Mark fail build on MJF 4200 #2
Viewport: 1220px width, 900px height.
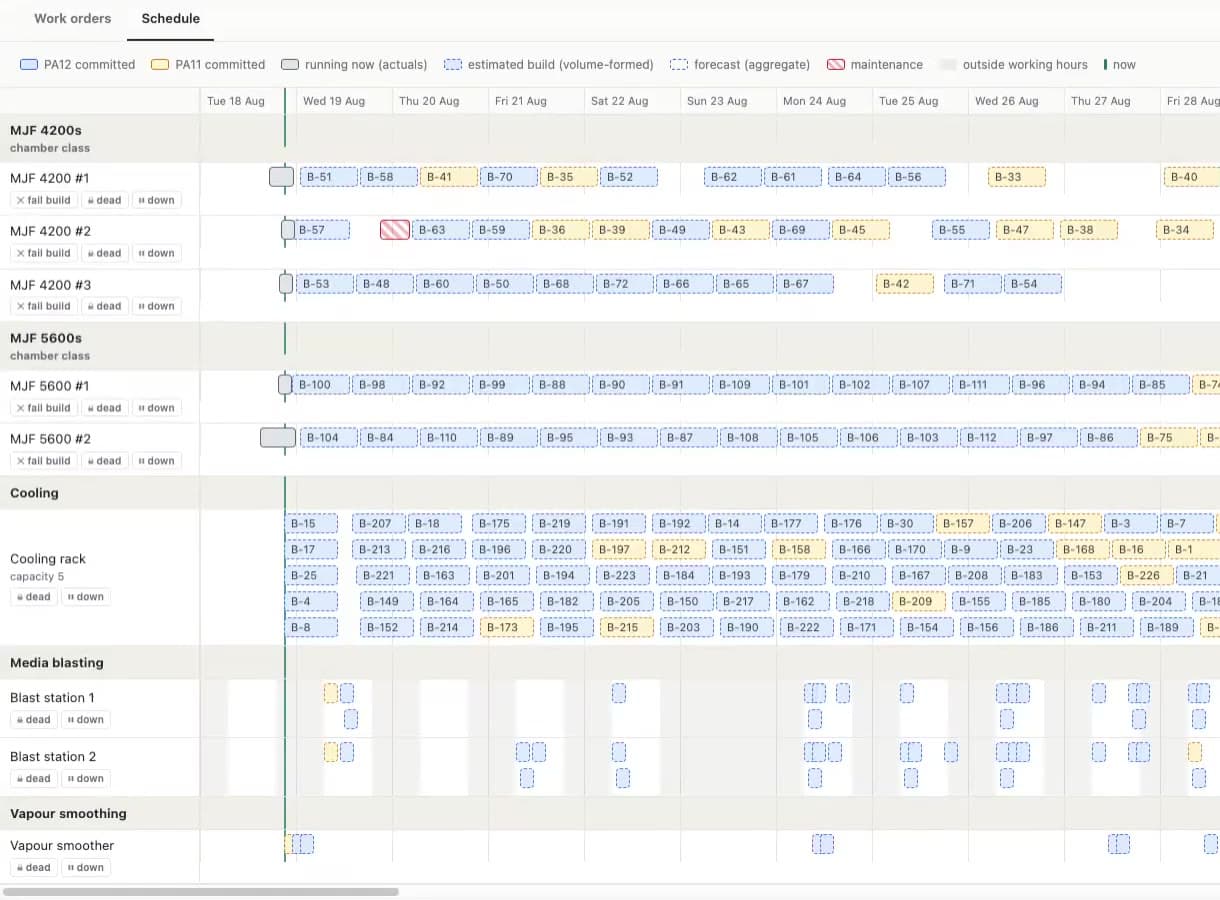(43, 253)
